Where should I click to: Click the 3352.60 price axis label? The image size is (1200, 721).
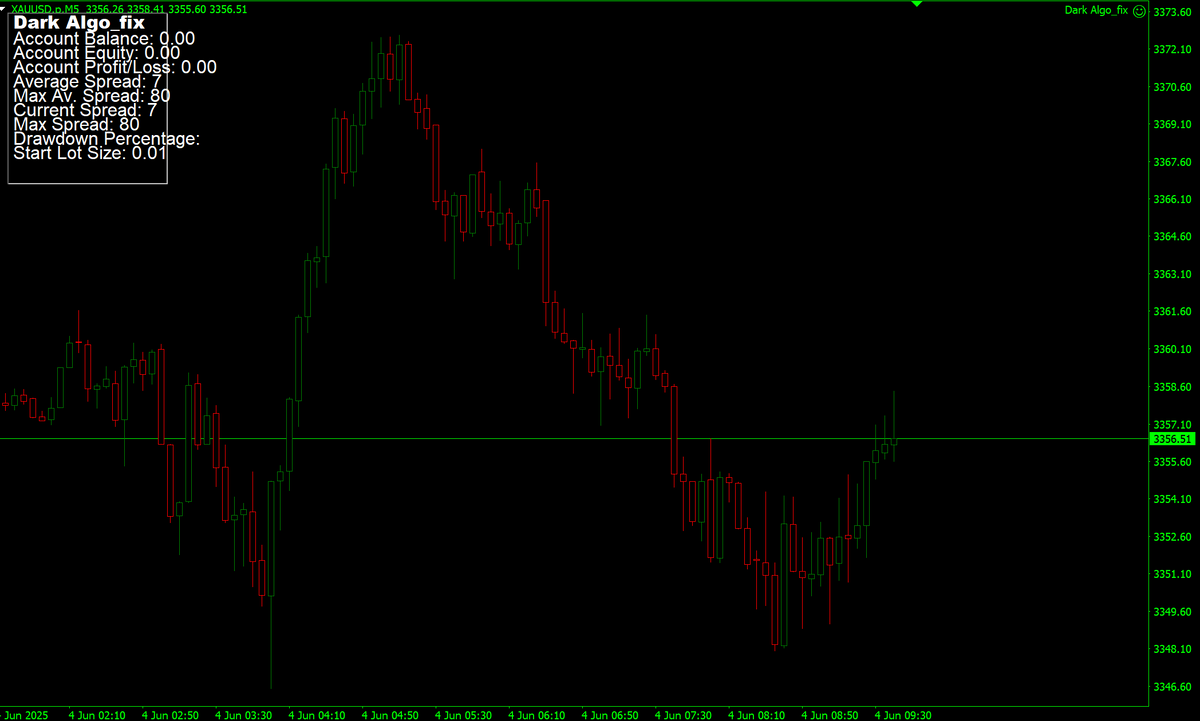coord(1172,537)
